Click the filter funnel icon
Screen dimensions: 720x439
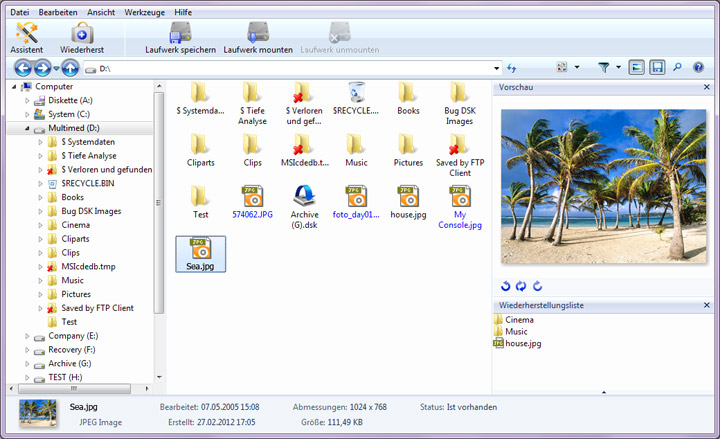tap(604, 68)
